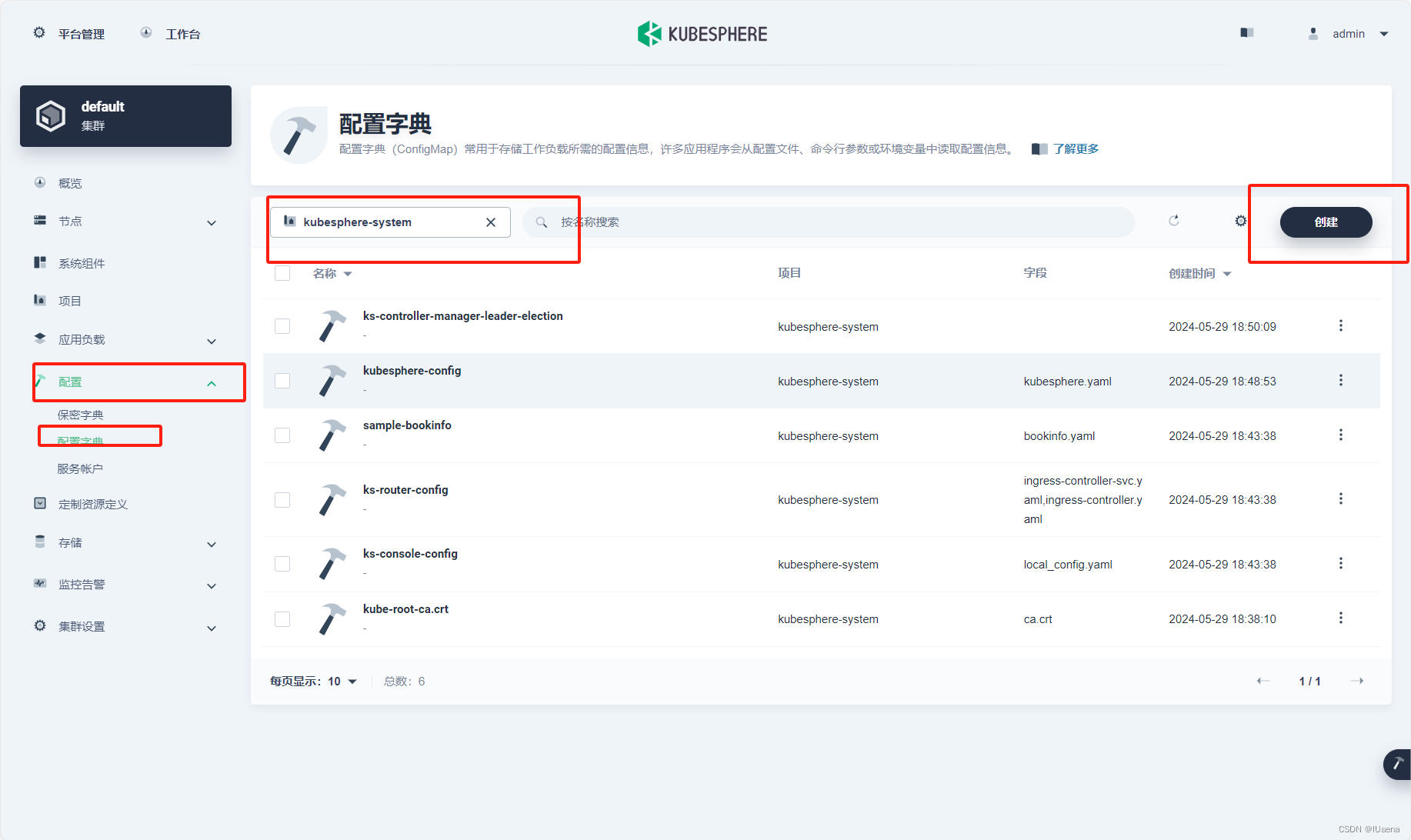Open the 工作台 workbench menu
This screenshot has width=1411, height=840.
tap(170, 34)
